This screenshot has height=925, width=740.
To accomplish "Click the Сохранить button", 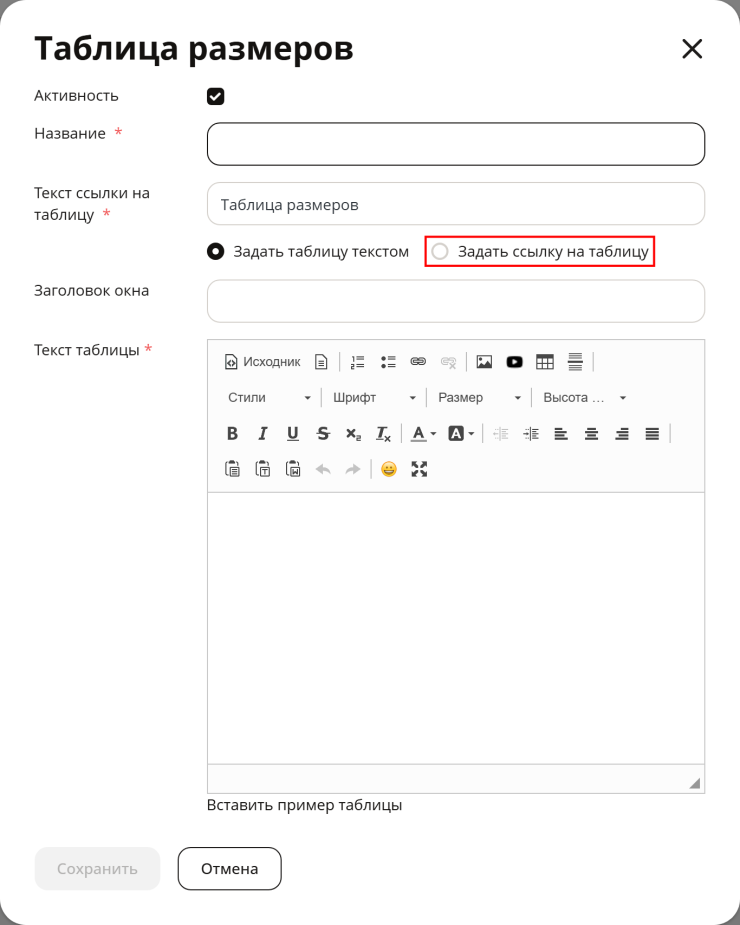I will 97,868.
